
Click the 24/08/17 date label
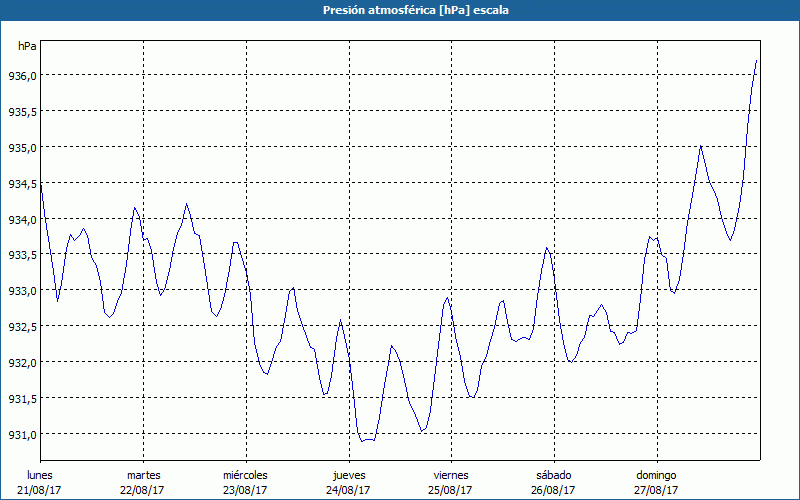point(348,490)
